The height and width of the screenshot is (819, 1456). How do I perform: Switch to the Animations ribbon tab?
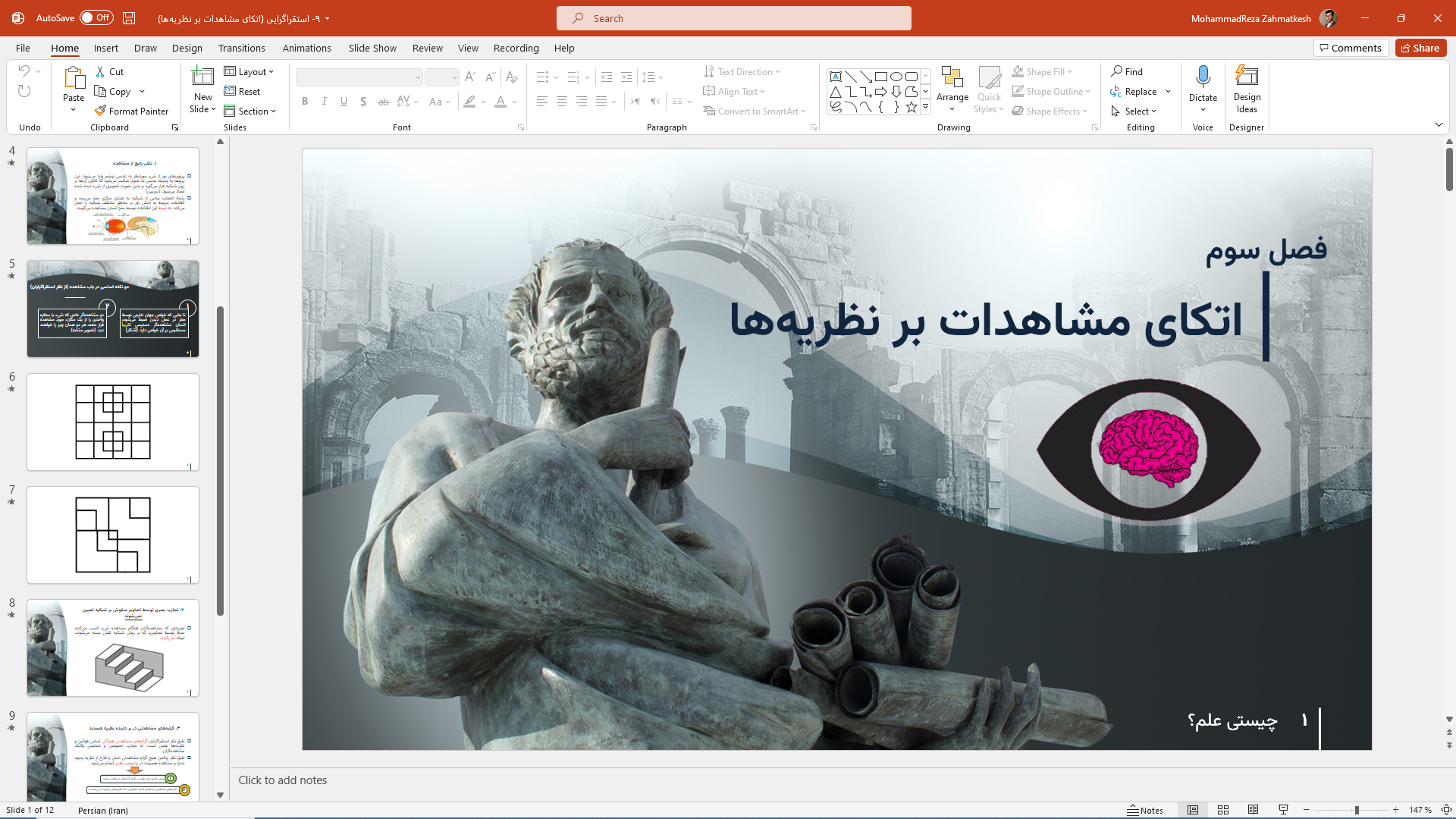(x=306, y=48)
